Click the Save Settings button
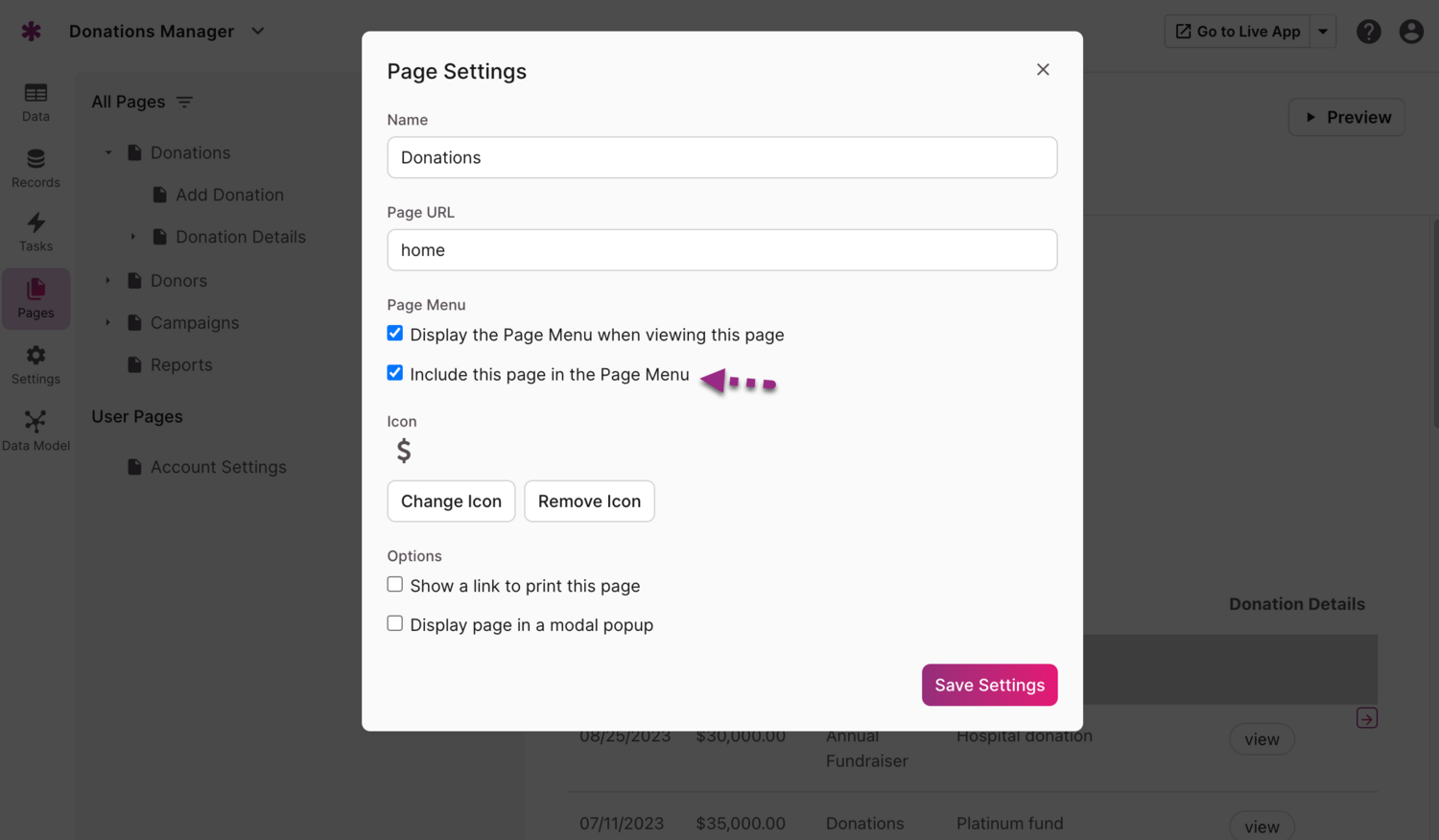Image resolution: width=1439 pixels, height=840 pixels. click(x=989, y=685)
